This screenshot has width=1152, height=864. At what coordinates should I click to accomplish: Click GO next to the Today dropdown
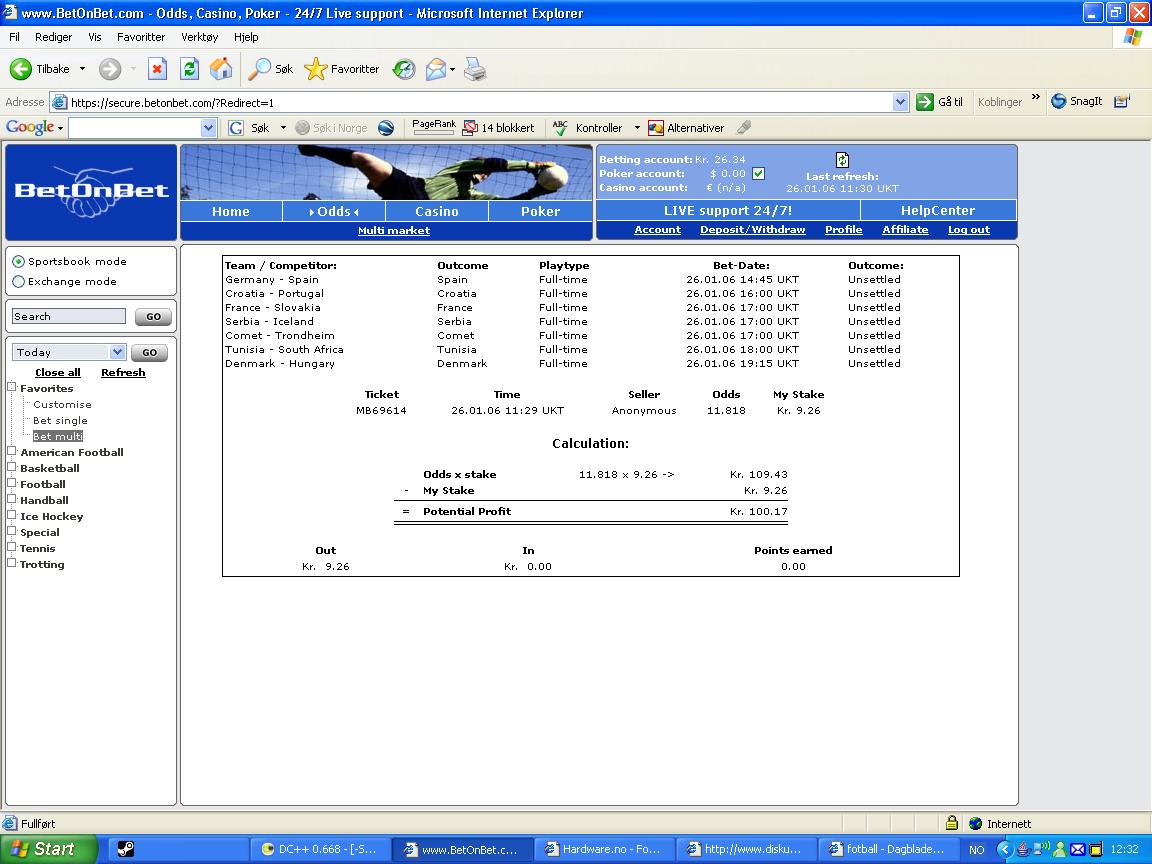point(150,353)
